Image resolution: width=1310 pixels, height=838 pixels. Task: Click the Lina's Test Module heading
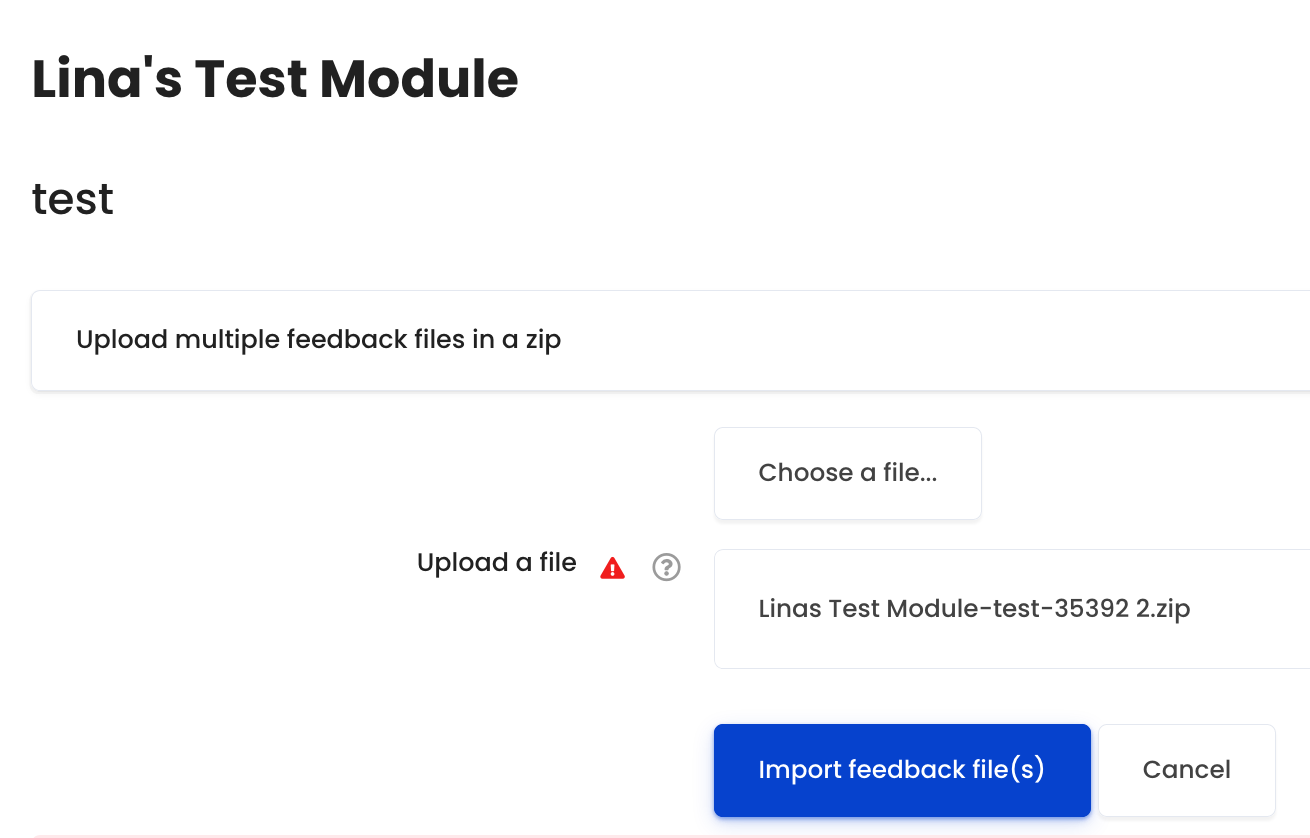coord(275,79)
